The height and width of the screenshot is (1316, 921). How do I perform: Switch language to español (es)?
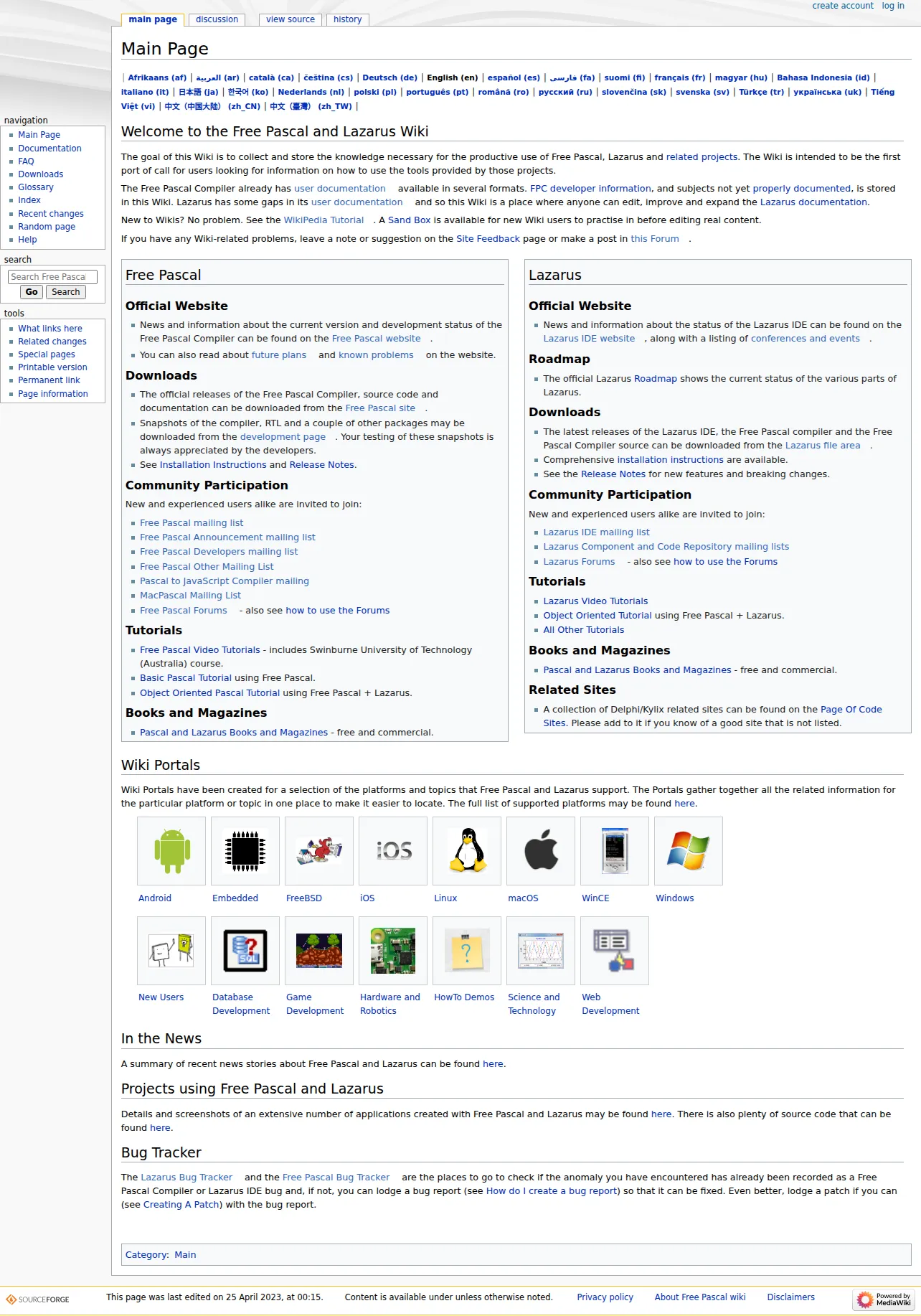coord(514,77)
